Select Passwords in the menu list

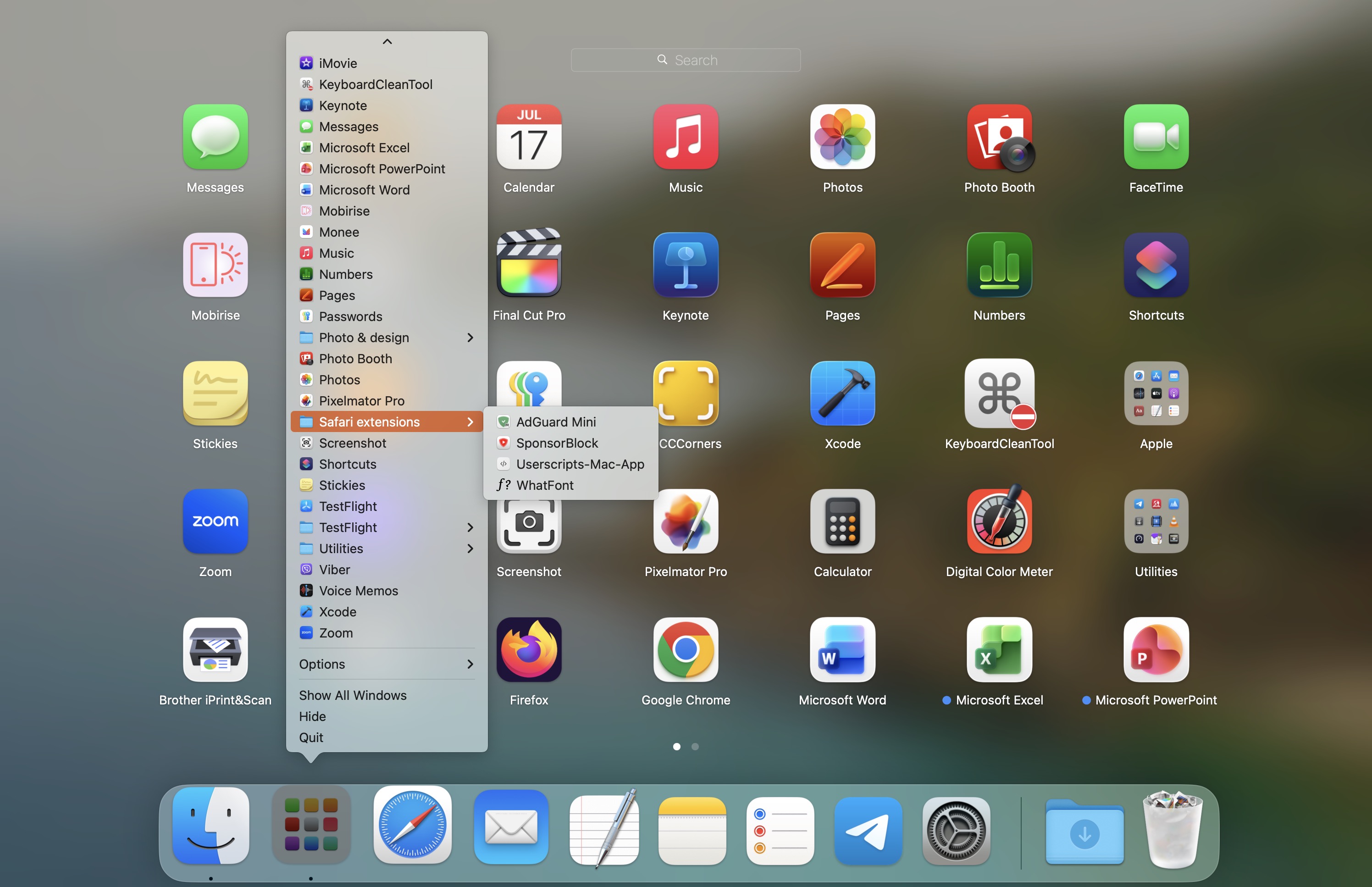click(387, 316)
